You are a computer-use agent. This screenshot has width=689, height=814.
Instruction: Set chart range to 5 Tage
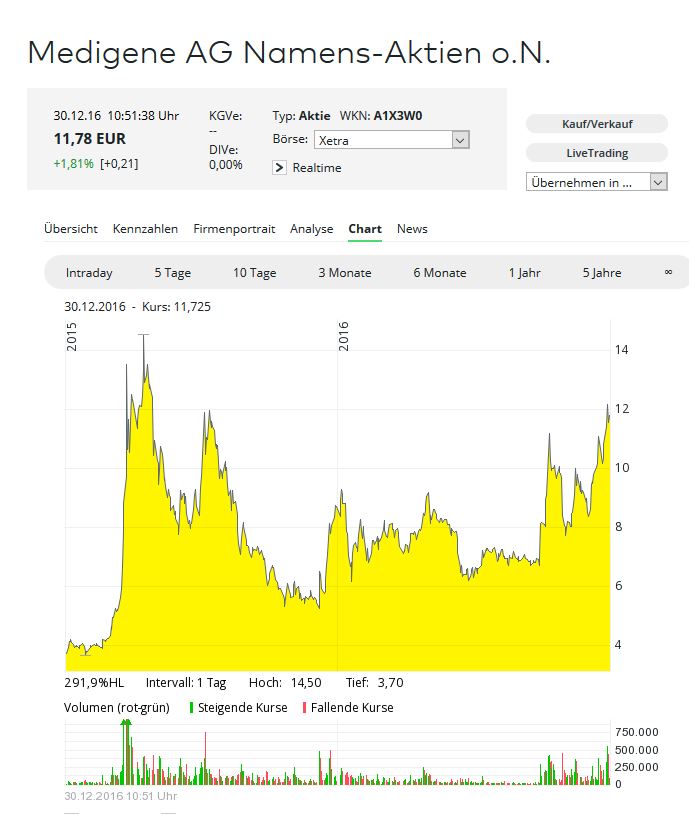(172, 273)
